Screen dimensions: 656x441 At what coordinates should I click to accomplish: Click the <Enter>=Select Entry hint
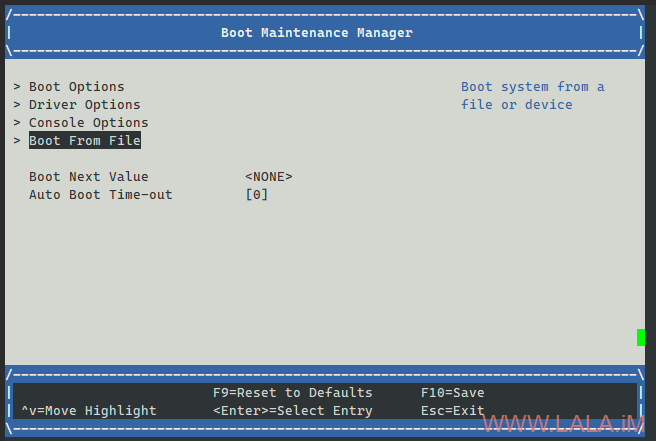click(292, 410)
